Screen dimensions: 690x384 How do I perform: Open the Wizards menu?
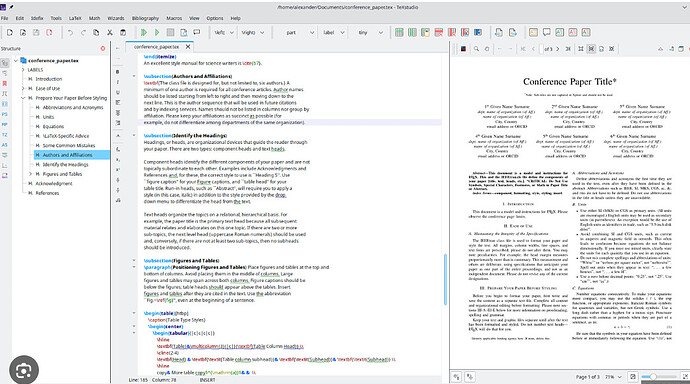pyautogui.click(x=116, y=18)
